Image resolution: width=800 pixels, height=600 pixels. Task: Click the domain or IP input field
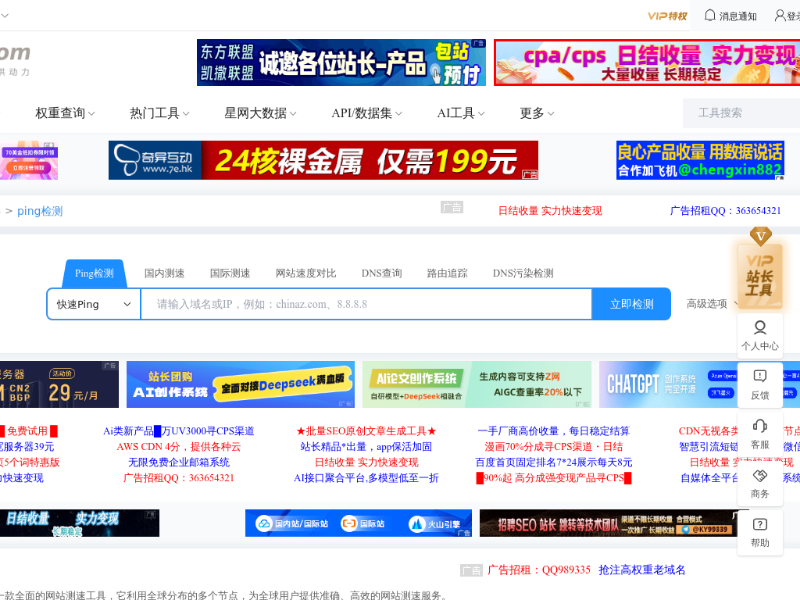(x=366, y=304)
